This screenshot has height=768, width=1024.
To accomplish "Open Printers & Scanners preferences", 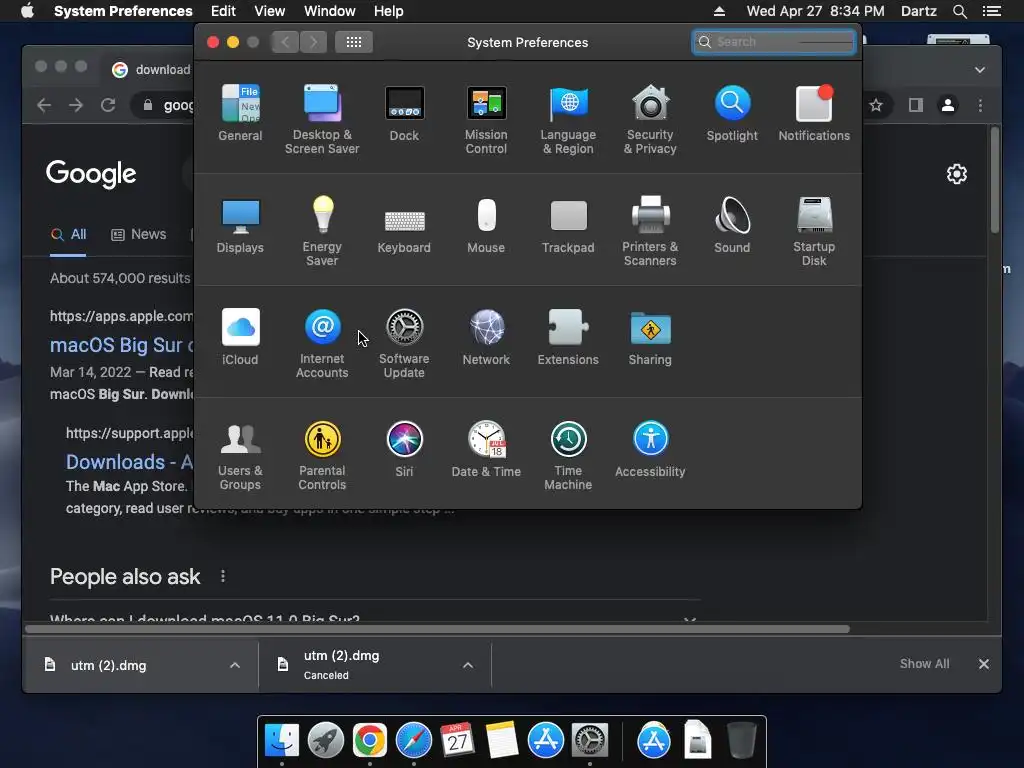I will click(x=650, y=231).
